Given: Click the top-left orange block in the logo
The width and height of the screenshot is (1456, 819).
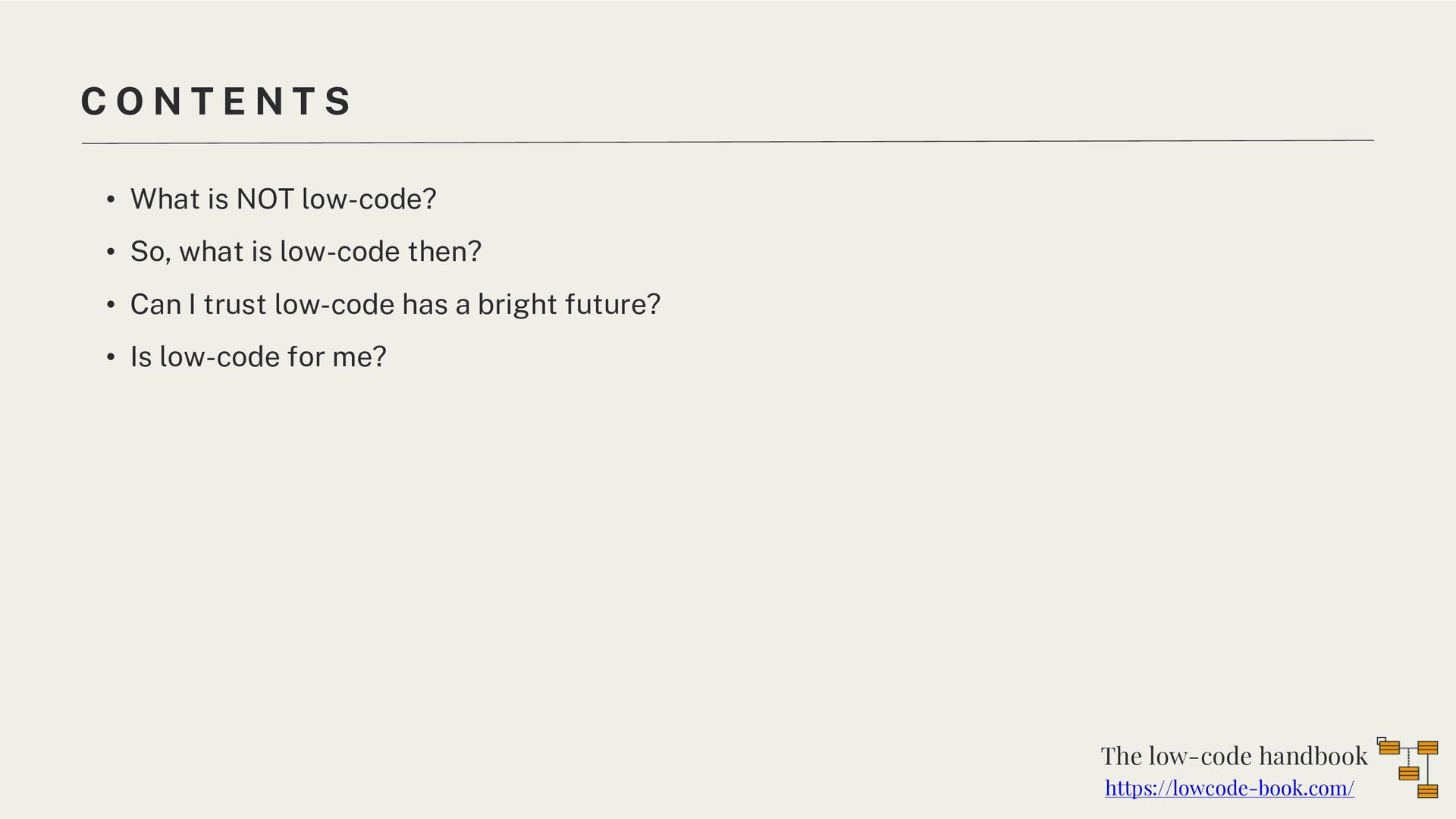Looking at the screenshot, I should click(1389, 748).
